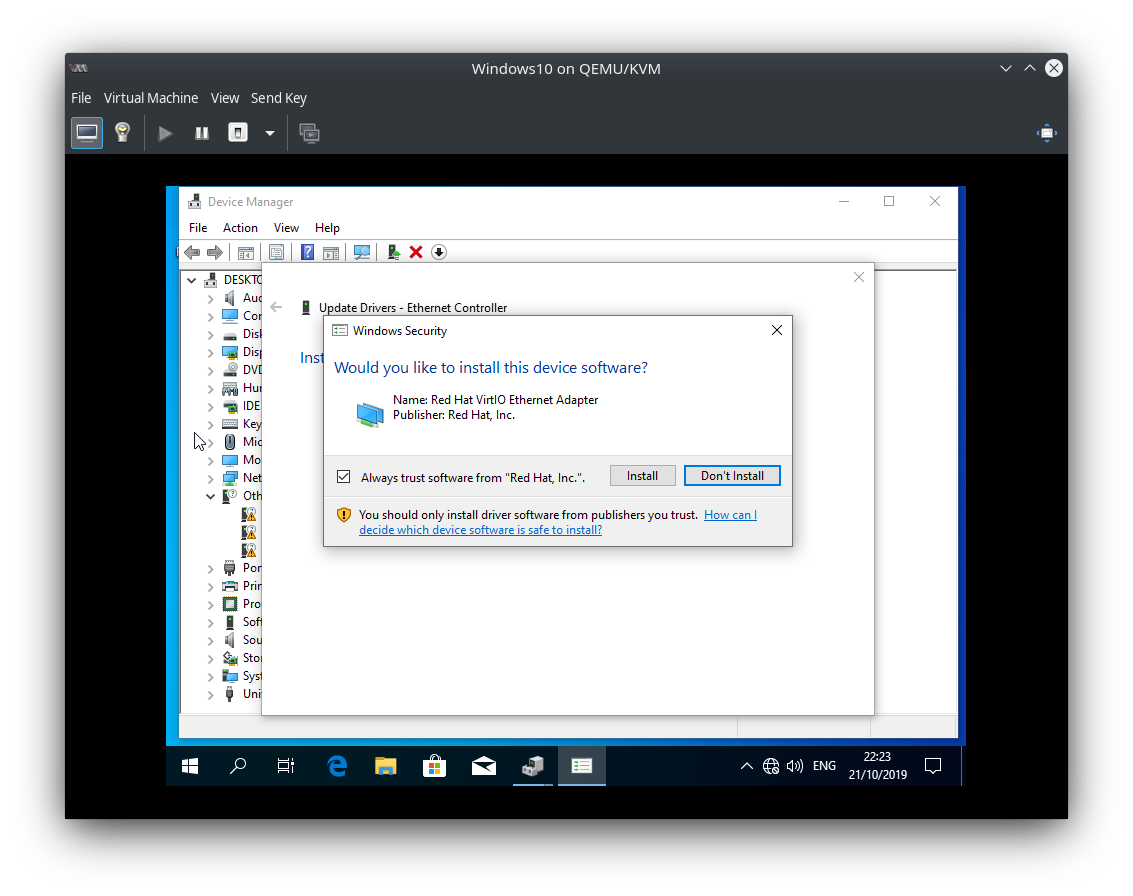Toggle fullscreen view of VM console
Viewport: 1133px width, 896px height.
[x=1046, y=133]
